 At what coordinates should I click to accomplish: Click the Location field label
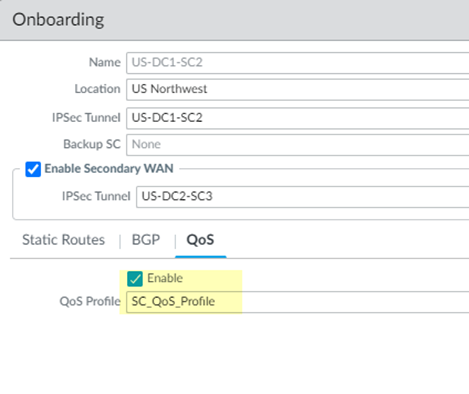tap(97, 89)
